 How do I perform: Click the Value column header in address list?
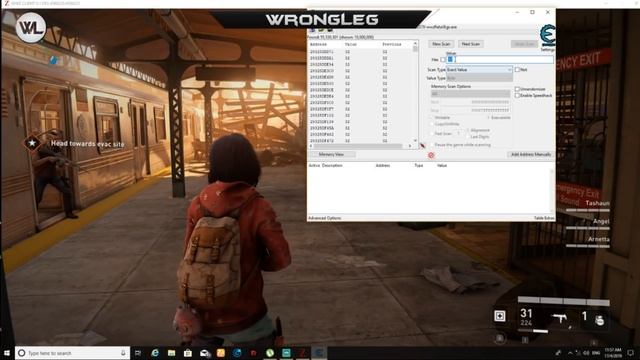442,166
